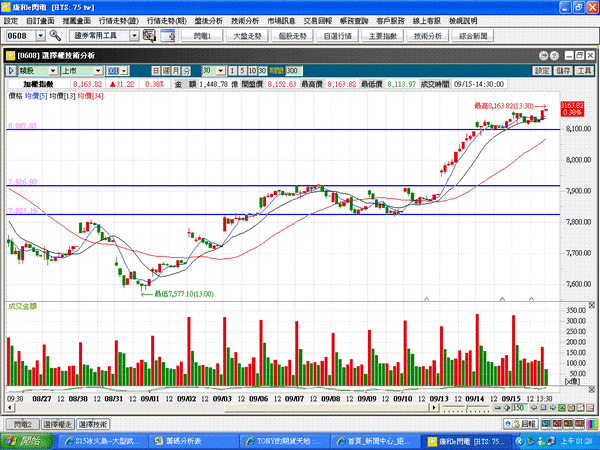Click the red line-chart icon at toolbar end

pos(590,408)
